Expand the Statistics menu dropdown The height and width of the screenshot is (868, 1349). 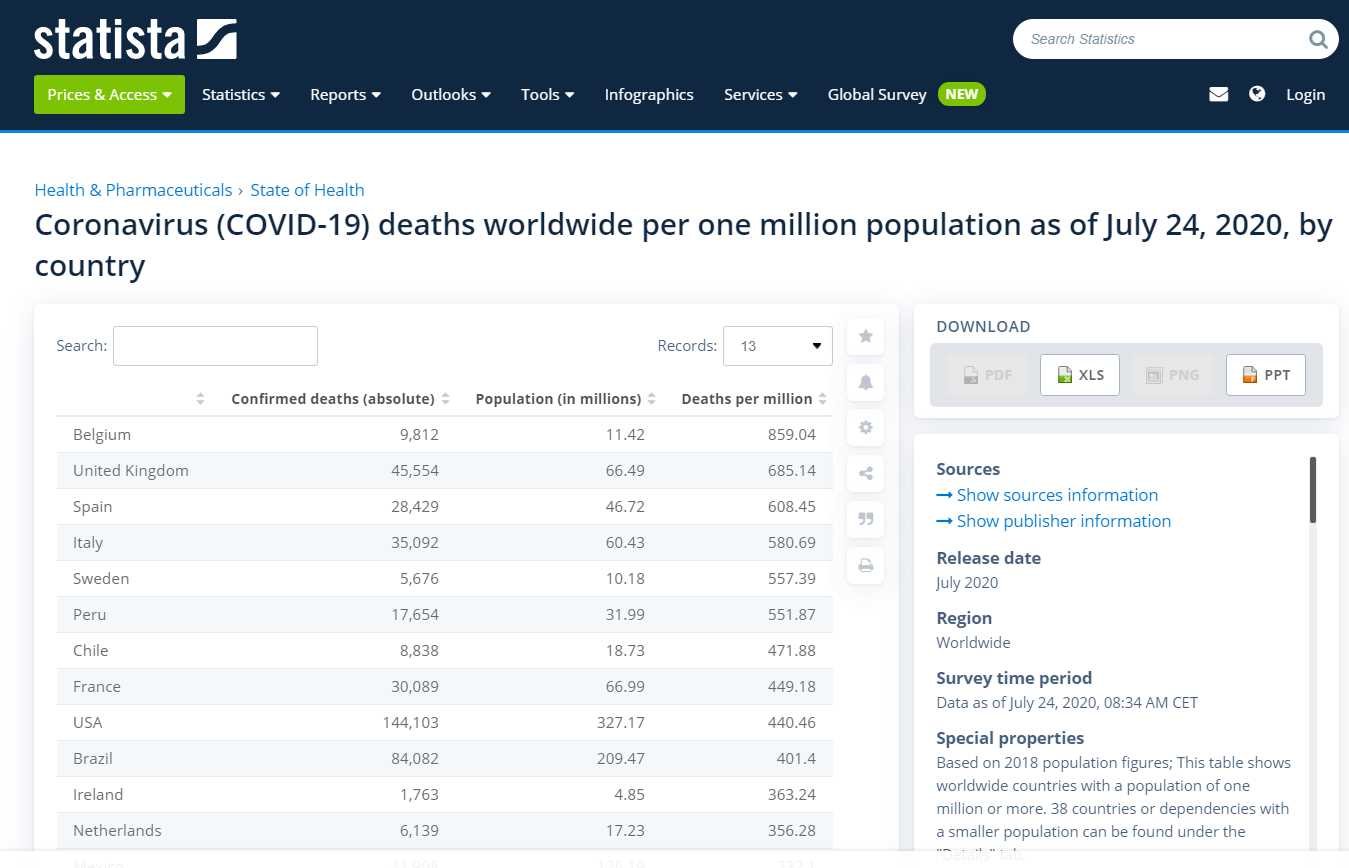pos(240,94)
